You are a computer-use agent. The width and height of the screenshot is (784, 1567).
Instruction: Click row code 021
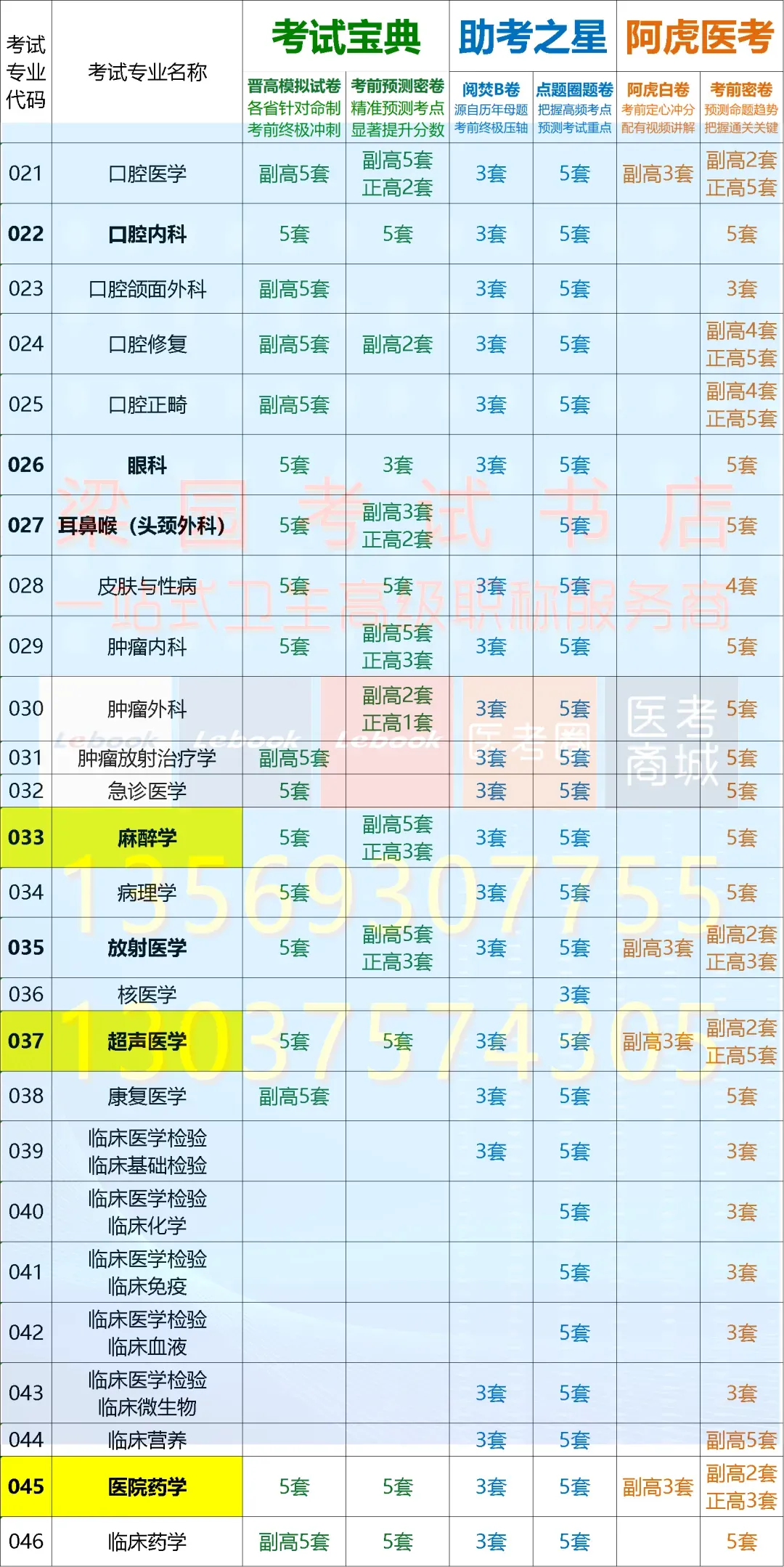26,174
